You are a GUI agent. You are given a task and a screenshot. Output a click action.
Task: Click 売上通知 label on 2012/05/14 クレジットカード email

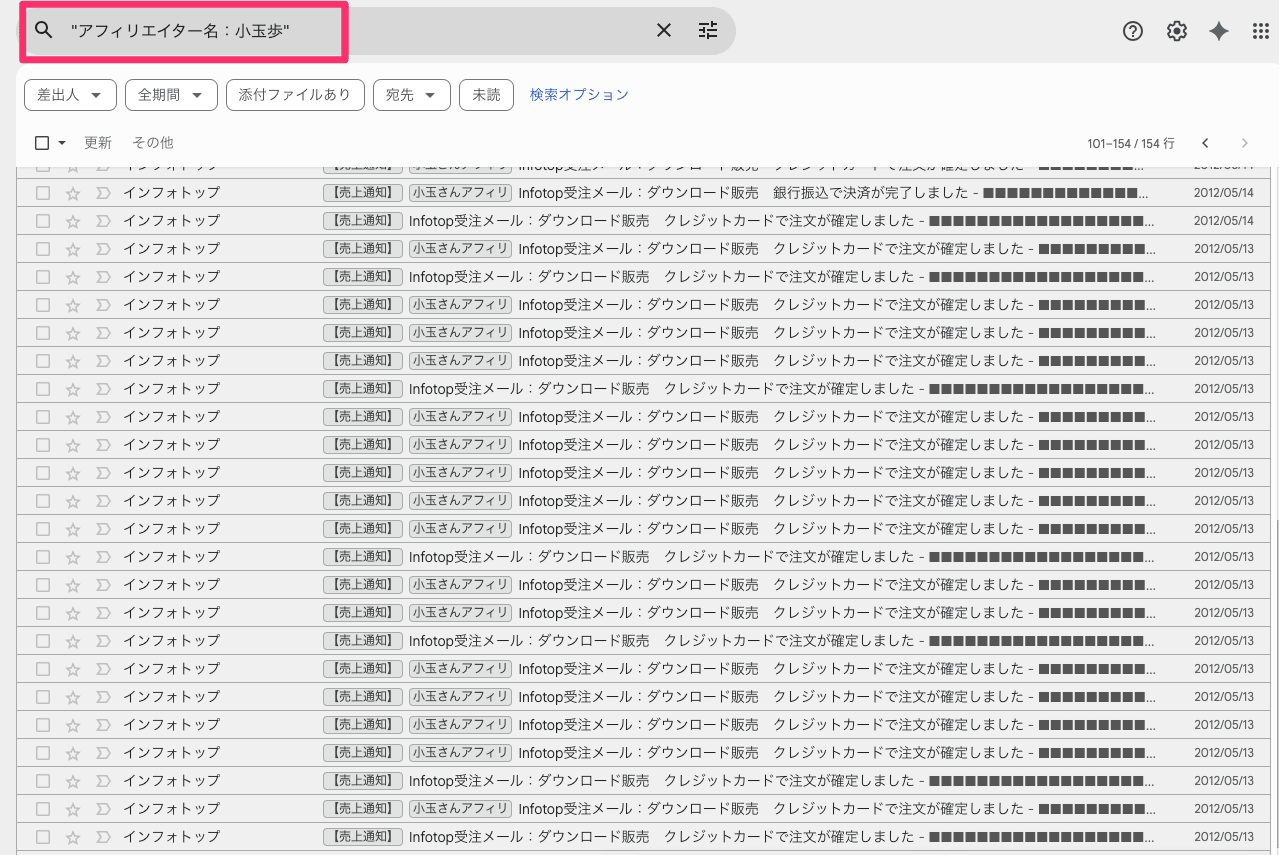[363, 221]
